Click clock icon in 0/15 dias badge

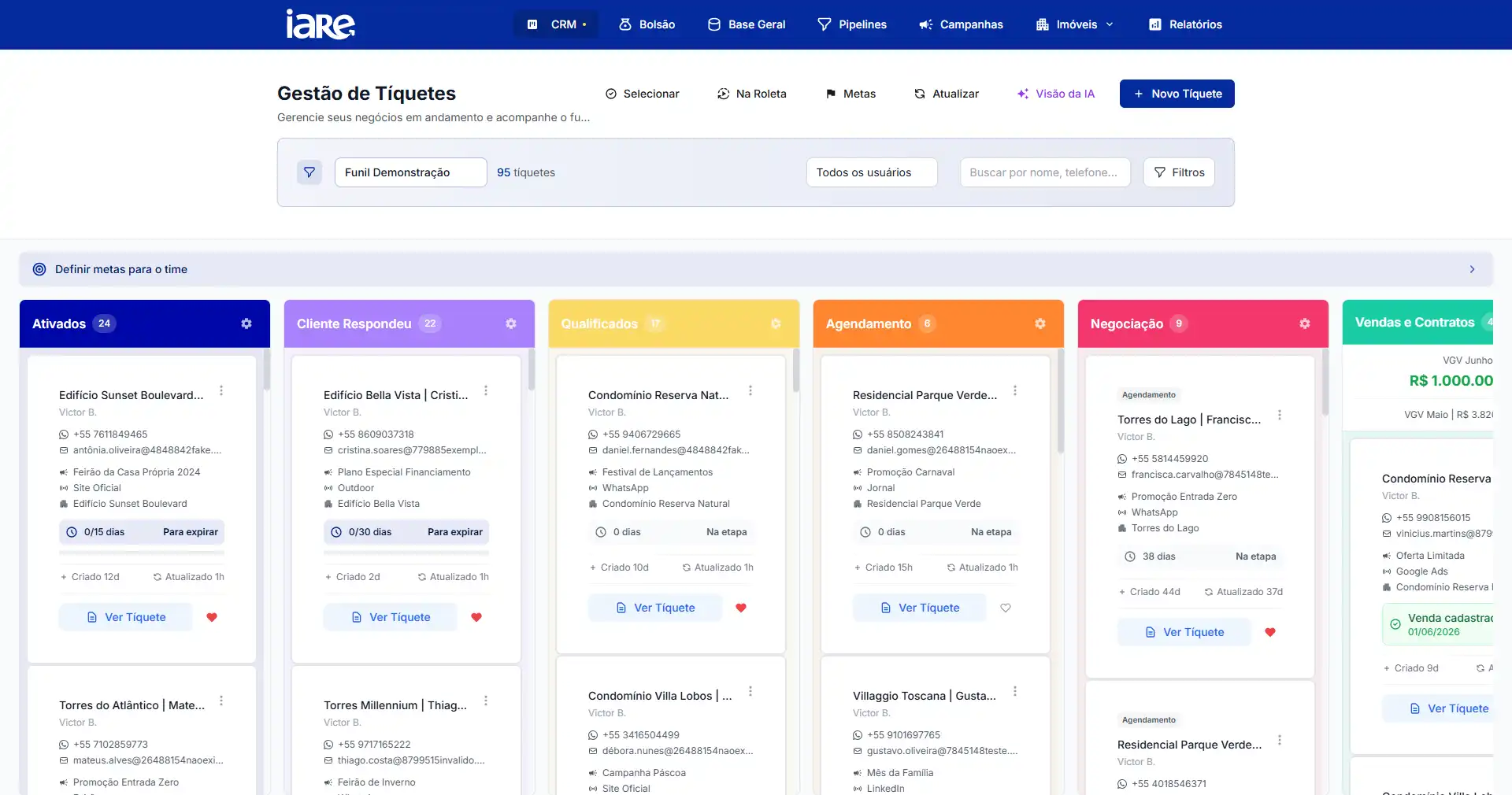(x=72, y=532)
